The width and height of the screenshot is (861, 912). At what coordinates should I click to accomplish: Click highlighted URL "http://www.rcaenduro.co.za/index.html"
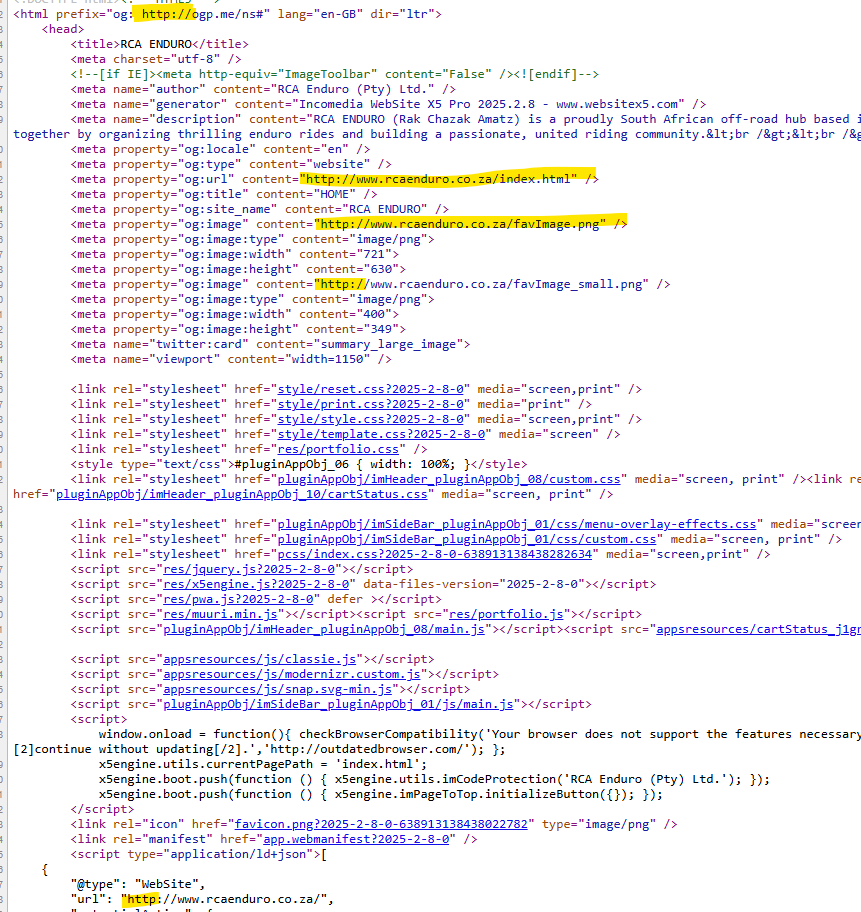[439, 180]
